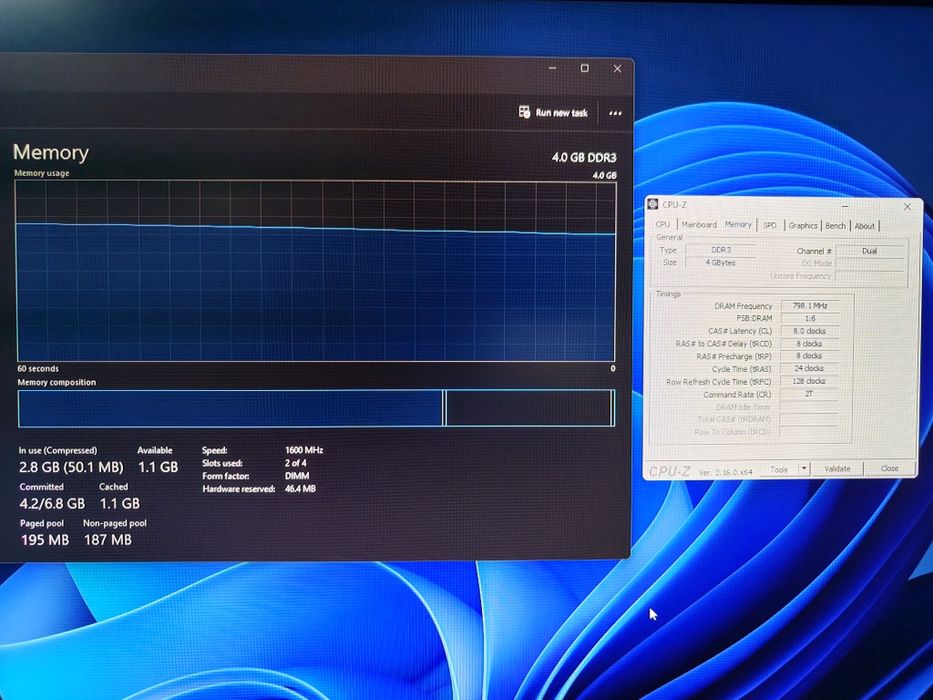933x700 pixels.
Task: Click Run new task icon in Task Manager
Action: 524,112
